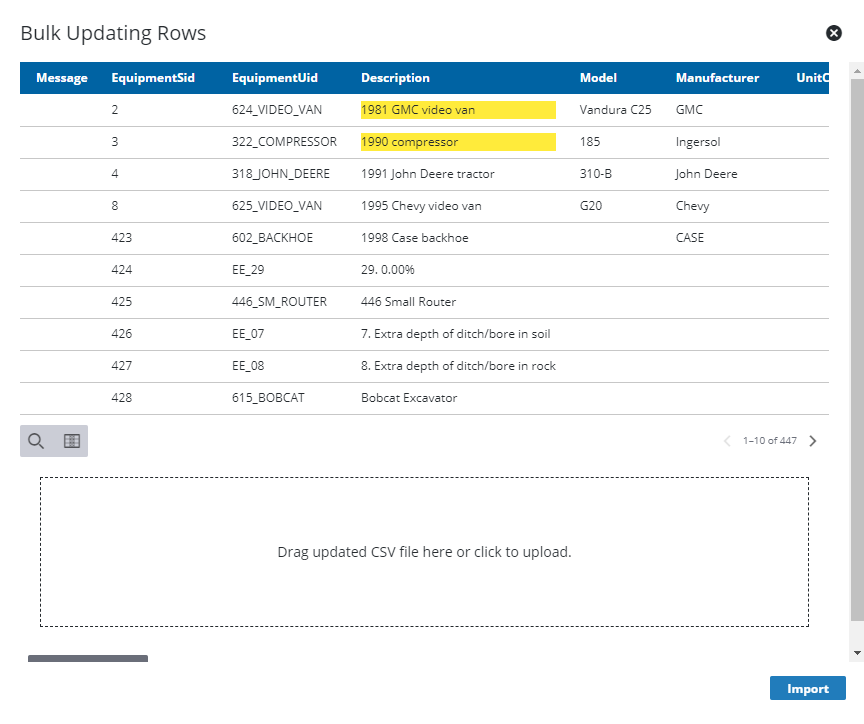Click the search magnifier icon
This screenshot has height=724, width=864.
(36, 440)
